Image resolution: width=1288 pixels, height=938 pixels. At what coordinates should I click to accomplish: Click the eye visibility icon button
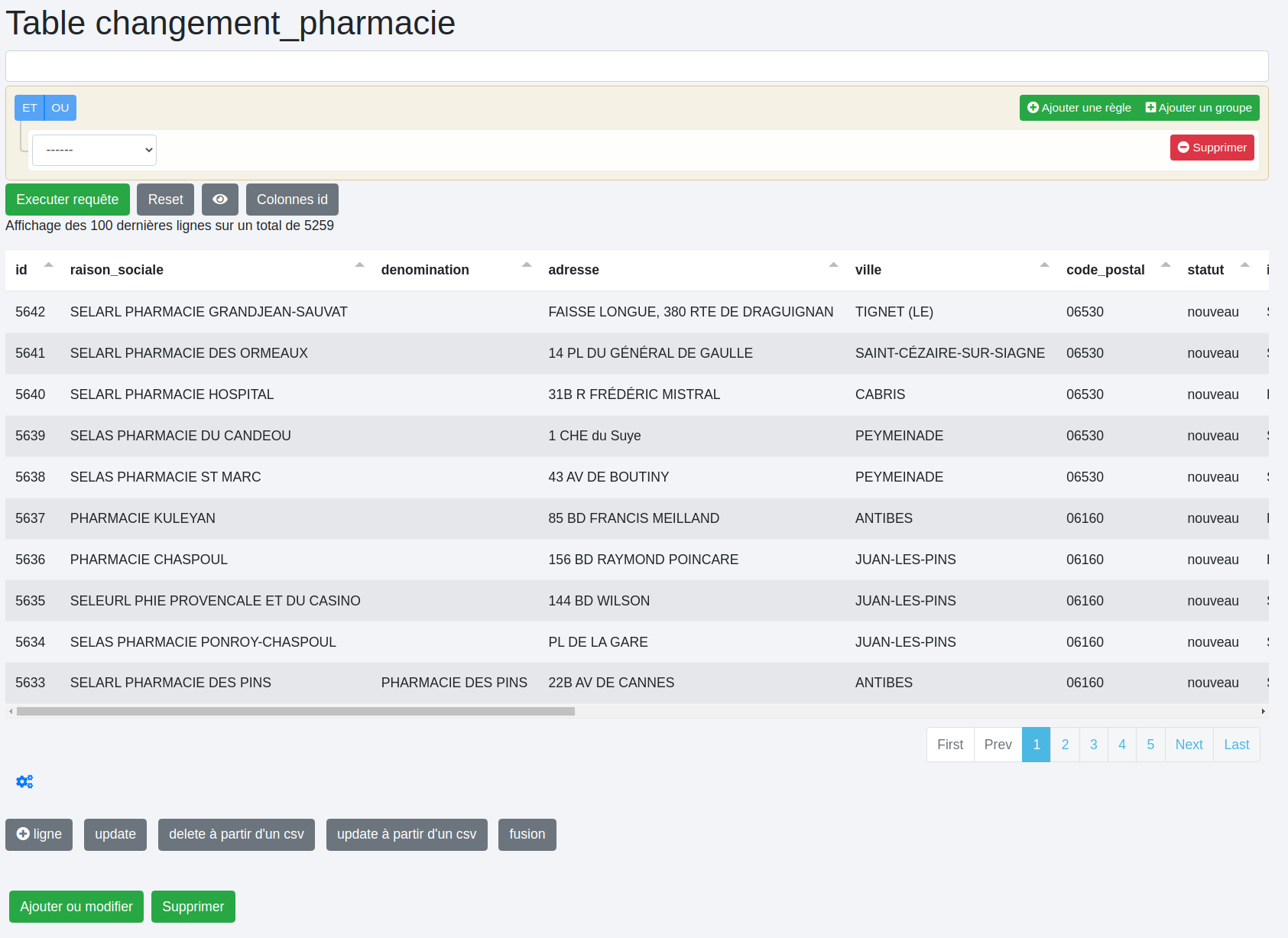click(x=220, y=200)
